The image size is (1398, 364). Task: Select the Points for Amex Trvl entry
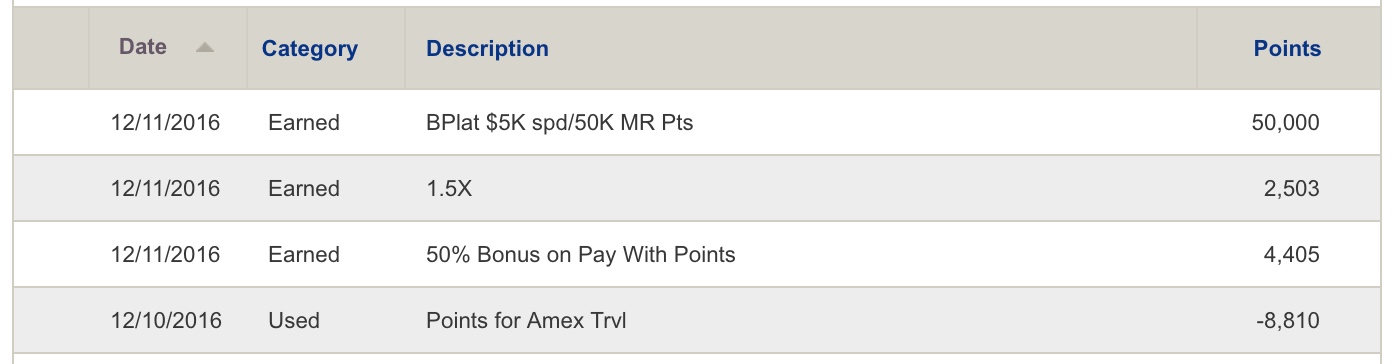pos(526,321)
